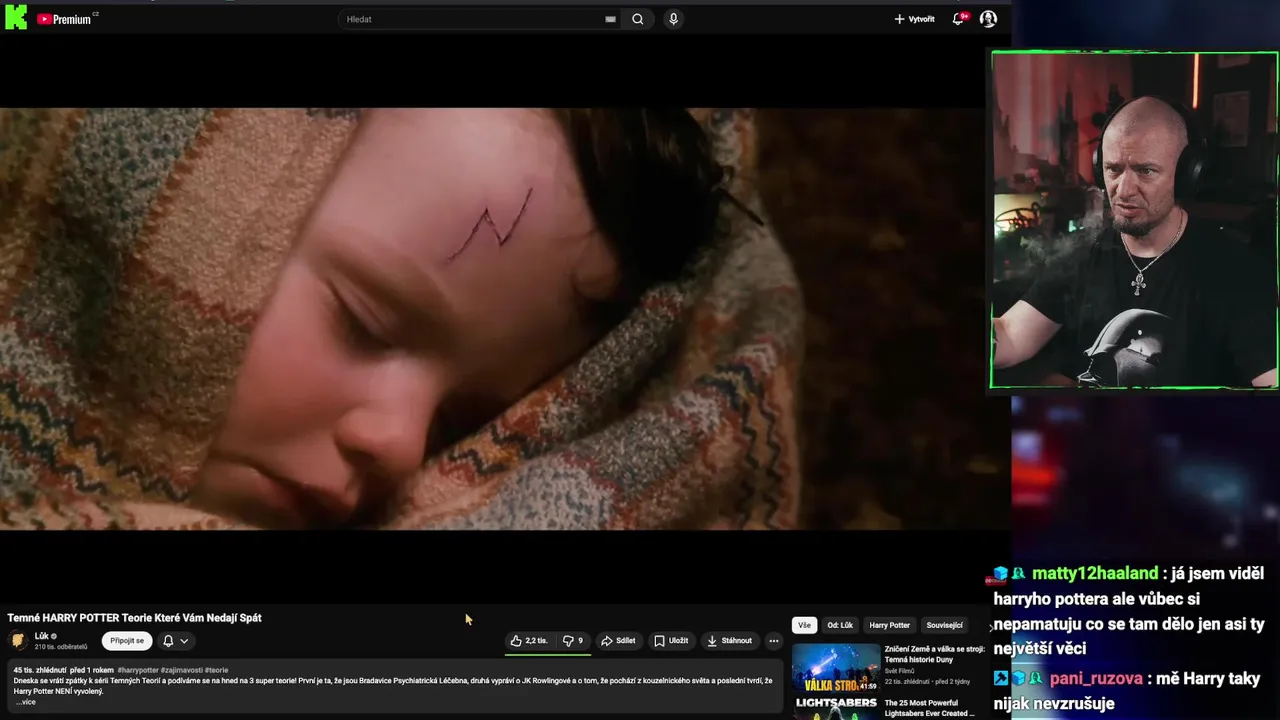Click the #zajimavosti hashtag
This screenshot has height=720, width=1280.
[182, 670]
